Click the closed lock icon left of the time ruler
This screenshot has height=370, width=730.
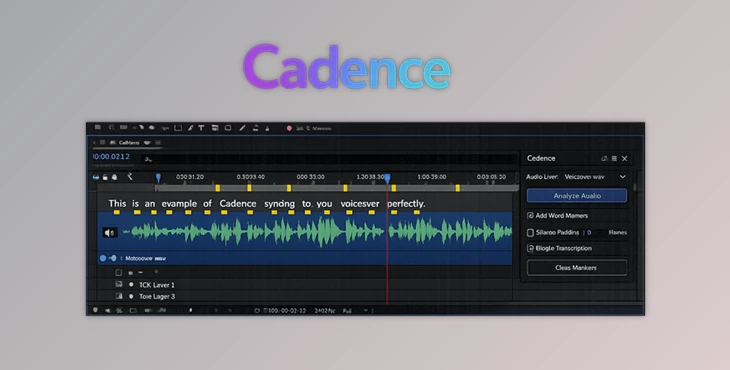pyautogui.click(x=115, y=177)
